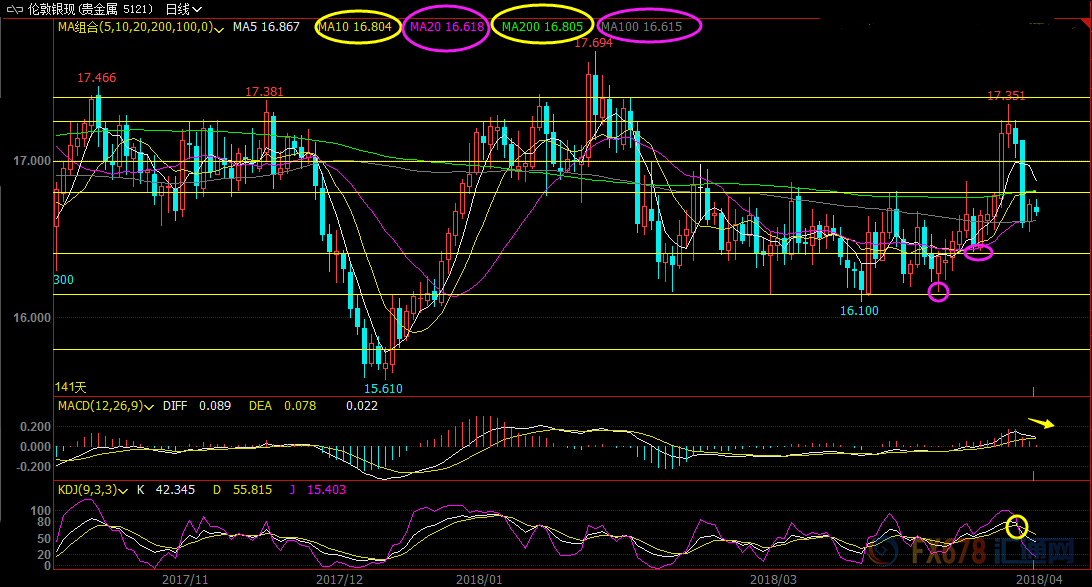Click the KDJ 80 axis label
Screen dimensions: 1092x587
click(x=43, y=522)
